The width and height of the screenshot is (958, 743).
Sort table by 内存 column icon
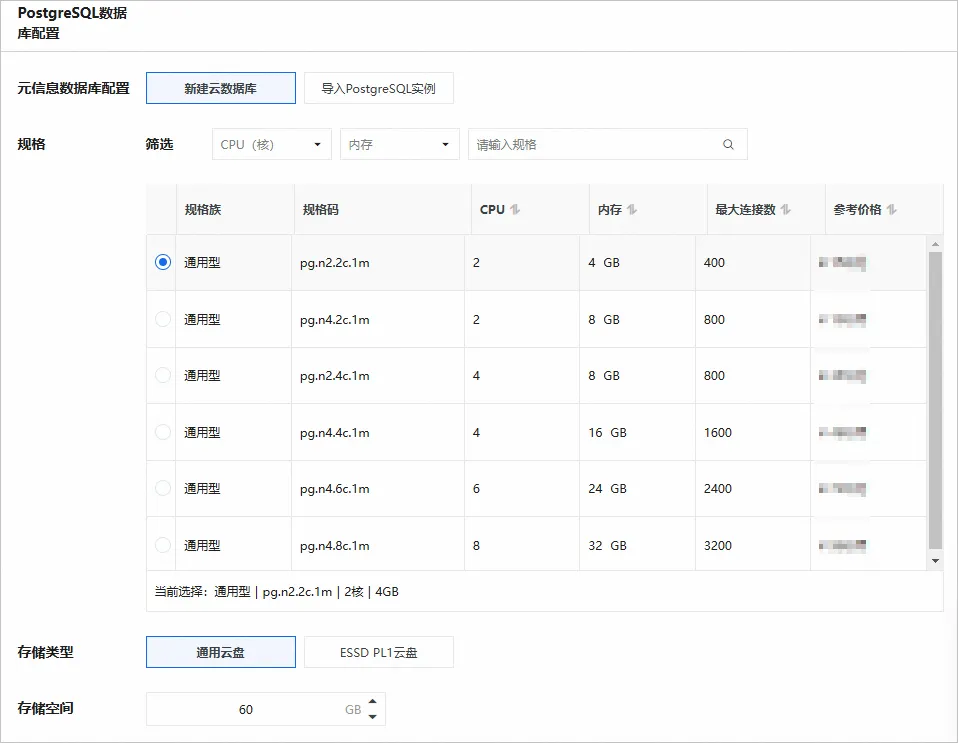[x=632, y=210]
